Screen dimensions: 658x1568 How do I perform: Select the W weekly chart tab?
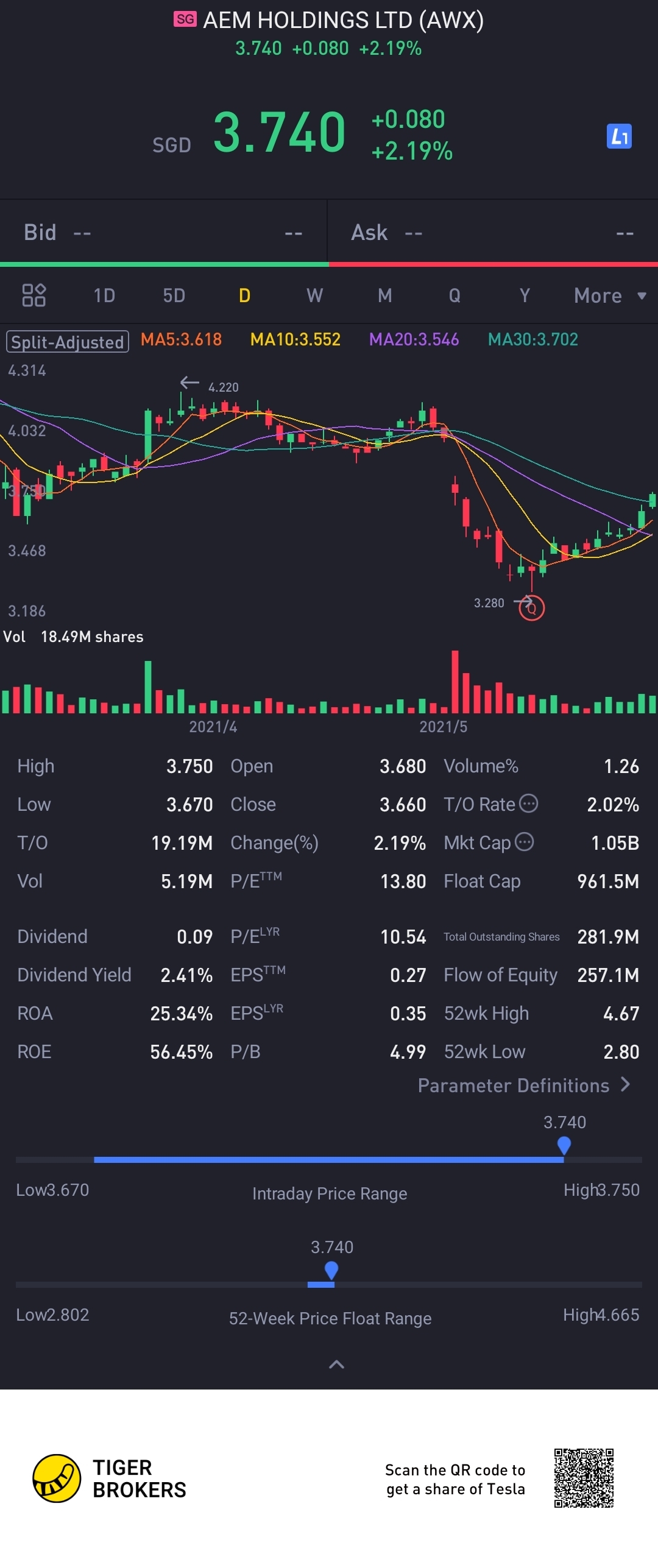[x=314, y=295]
